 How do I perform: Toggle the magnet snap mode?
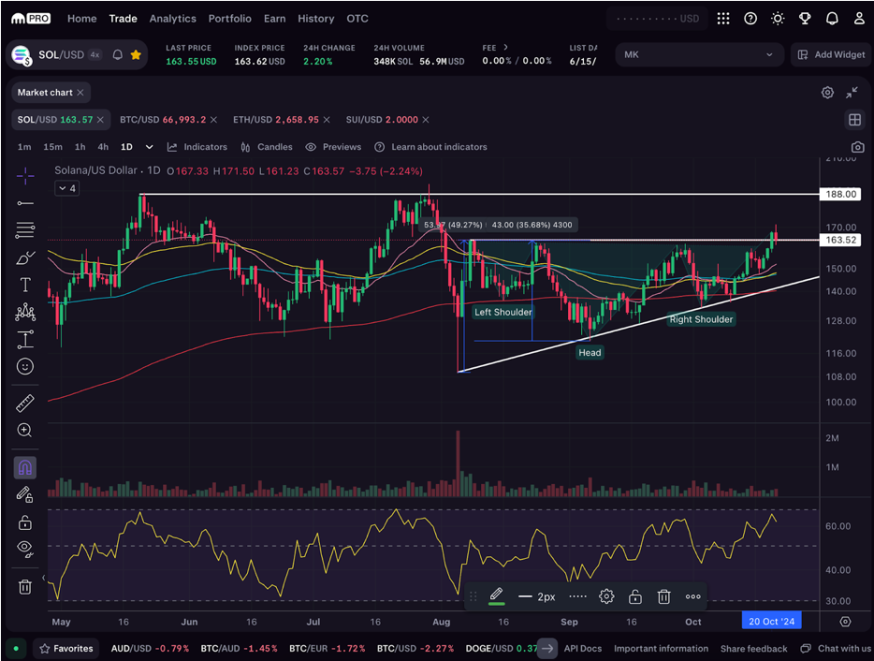tap(25, 467)
